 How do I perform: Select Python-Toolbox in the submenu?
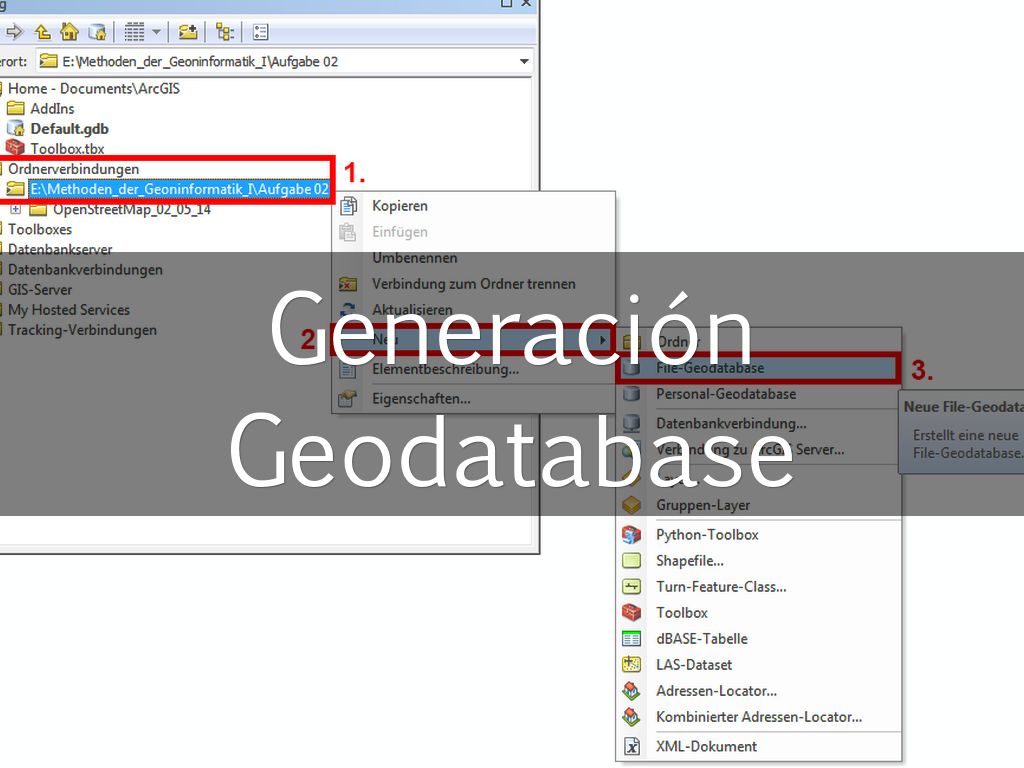(707, 535)
